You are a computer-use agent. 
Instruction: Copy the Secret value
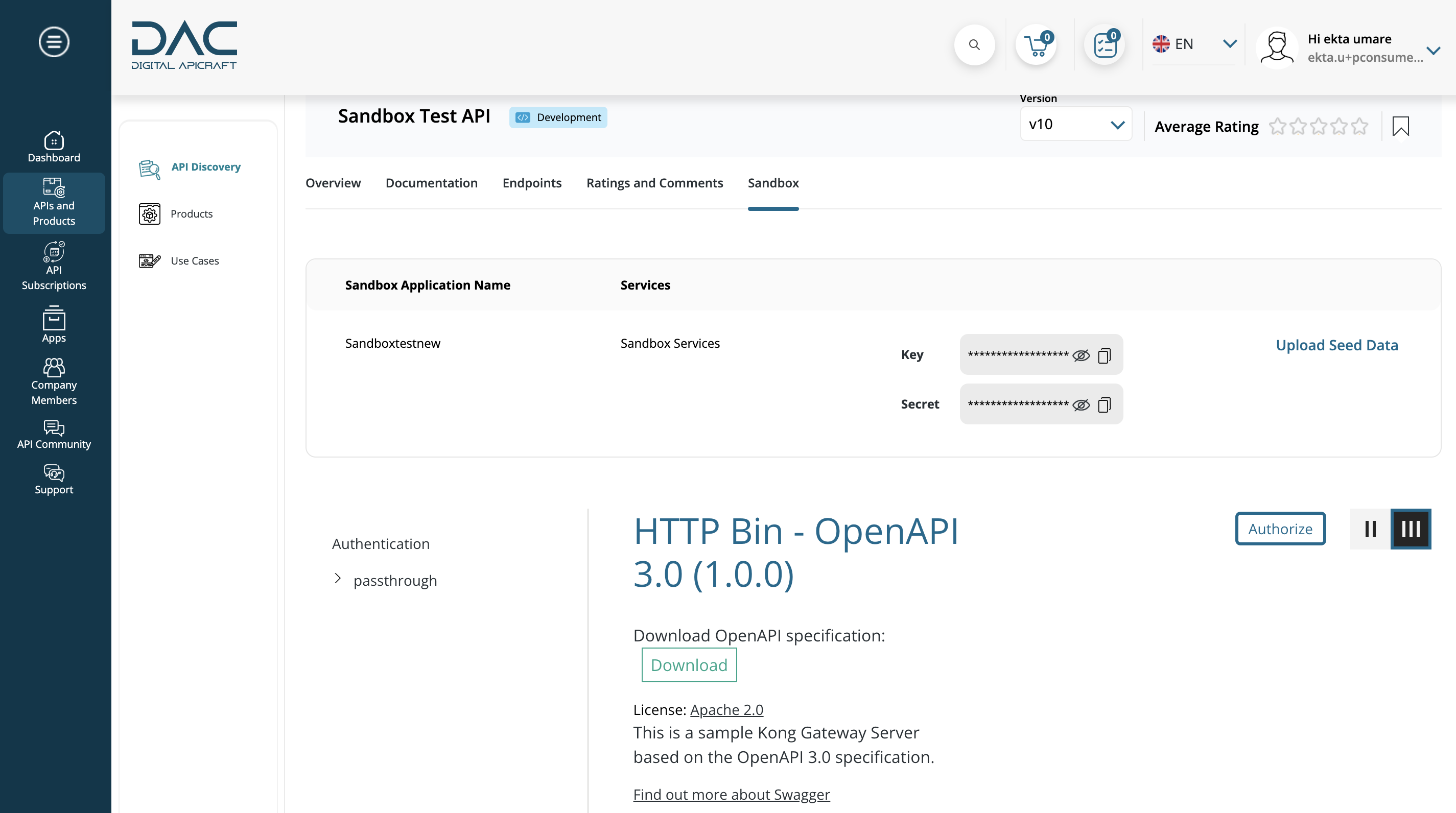point(1105,404)
